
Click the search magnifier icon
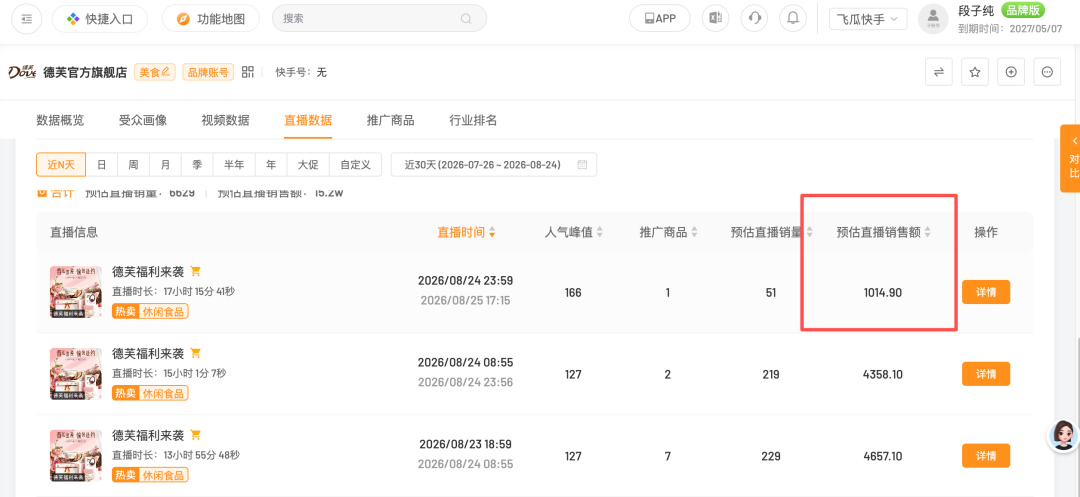tap(466, 19)
